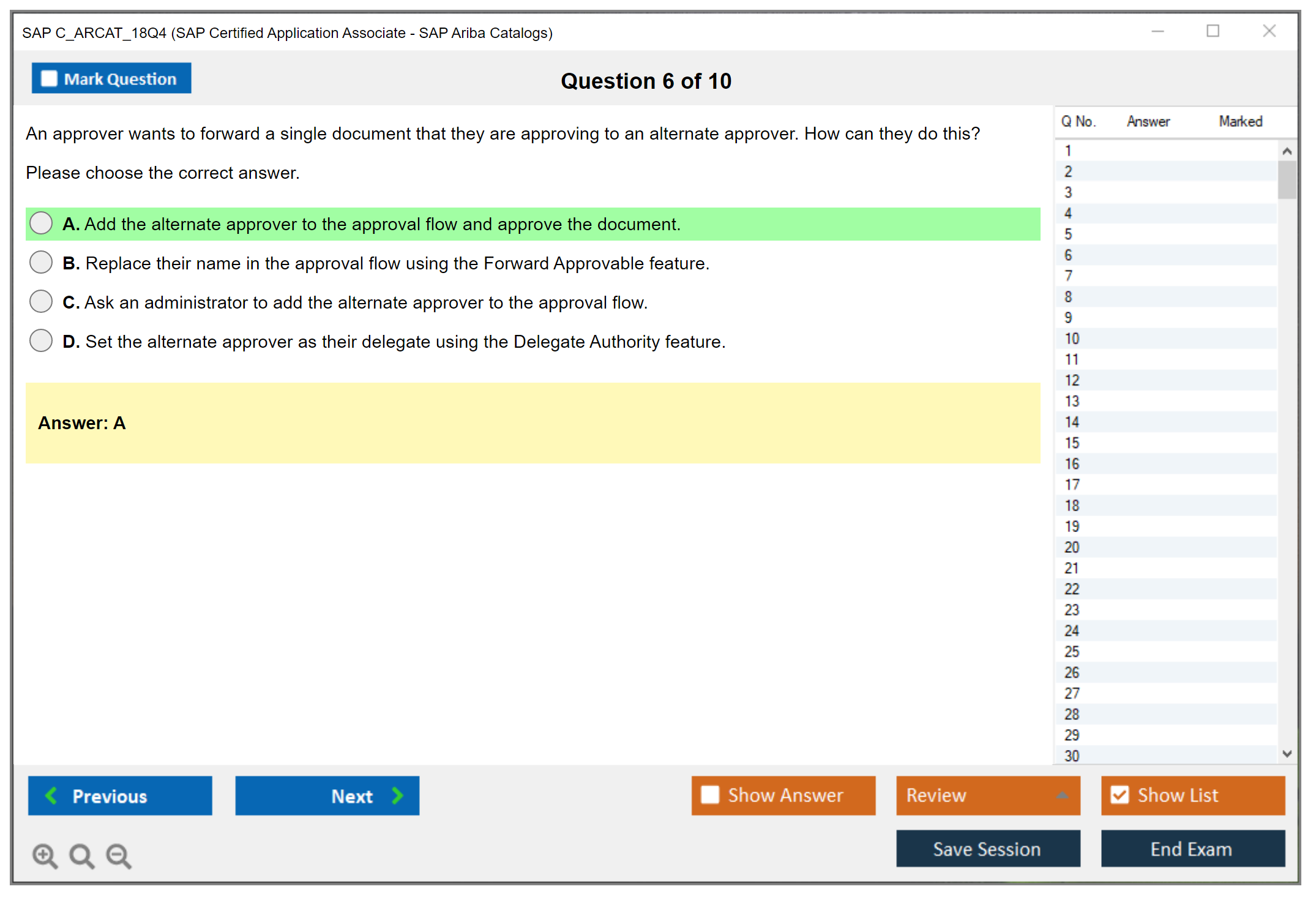The width and height of the screenshot is (1316, 900).
Task: Click the question list scrollbar thumb
Action: tap(1287, 179)
